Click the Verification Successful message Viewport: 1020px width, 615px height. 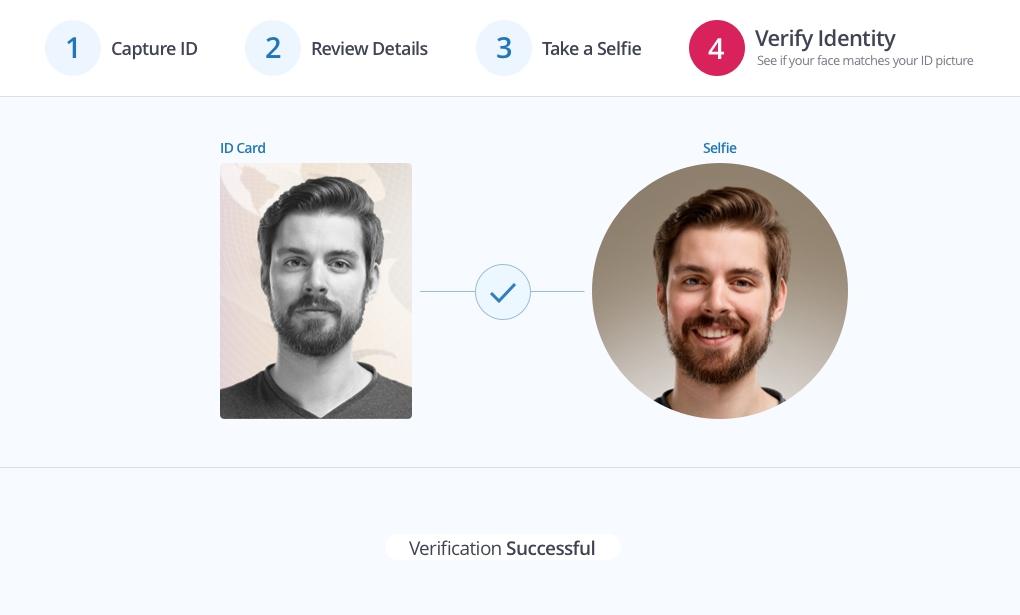pos(502,548)
